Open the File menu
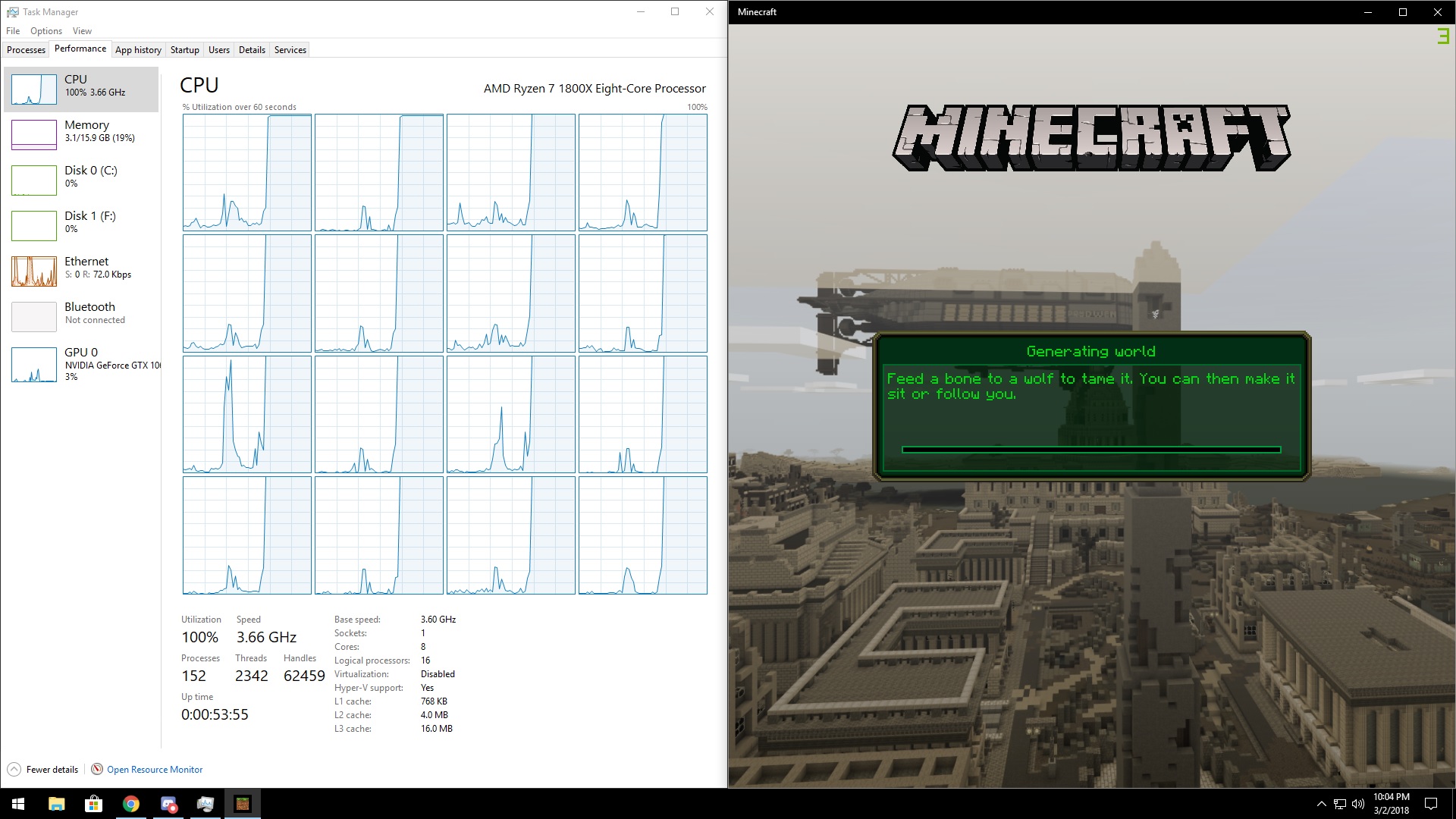 (x=13, y=31)
